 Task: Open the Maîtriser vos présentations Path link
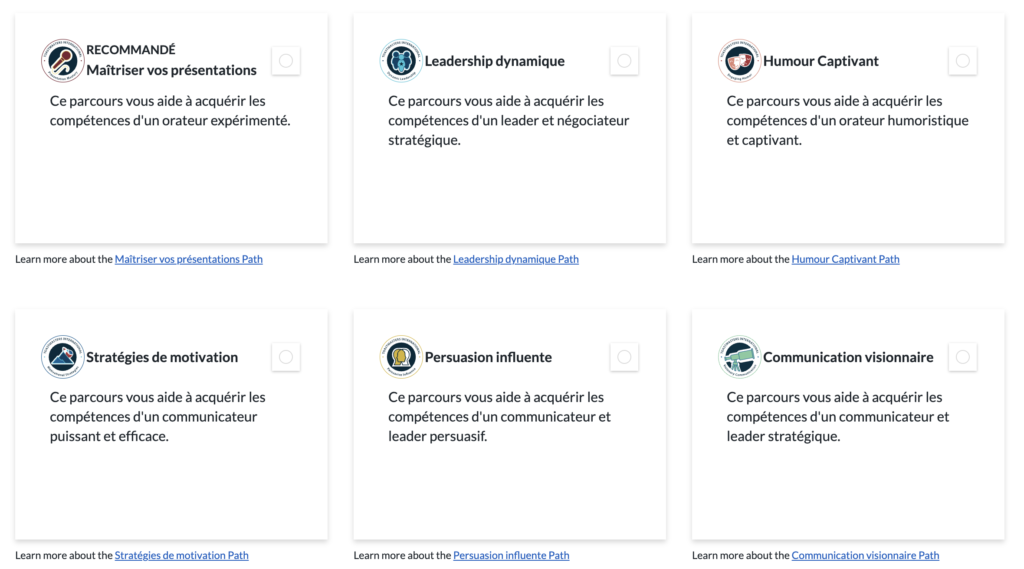click(188, 260)
